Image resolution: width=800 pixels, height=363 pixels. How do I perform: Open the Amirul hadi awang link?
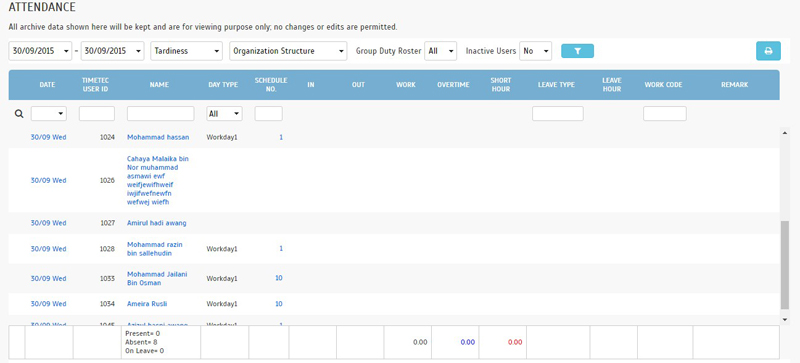pyautogui.click(x=157, y=223)
